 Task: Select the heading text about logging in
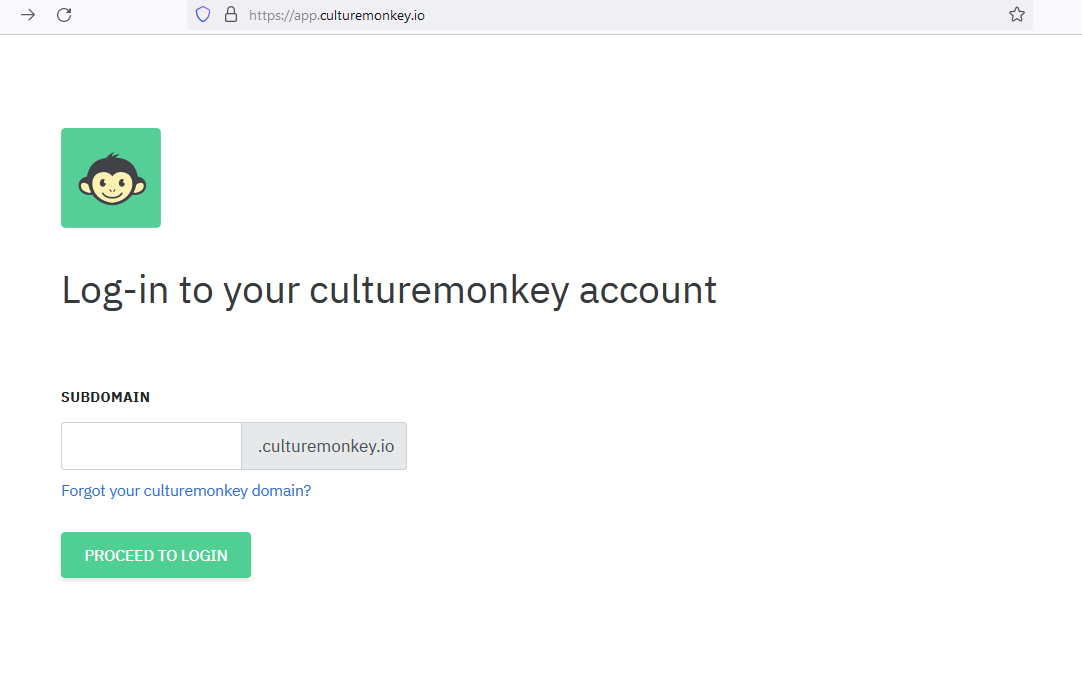(388, 290)
